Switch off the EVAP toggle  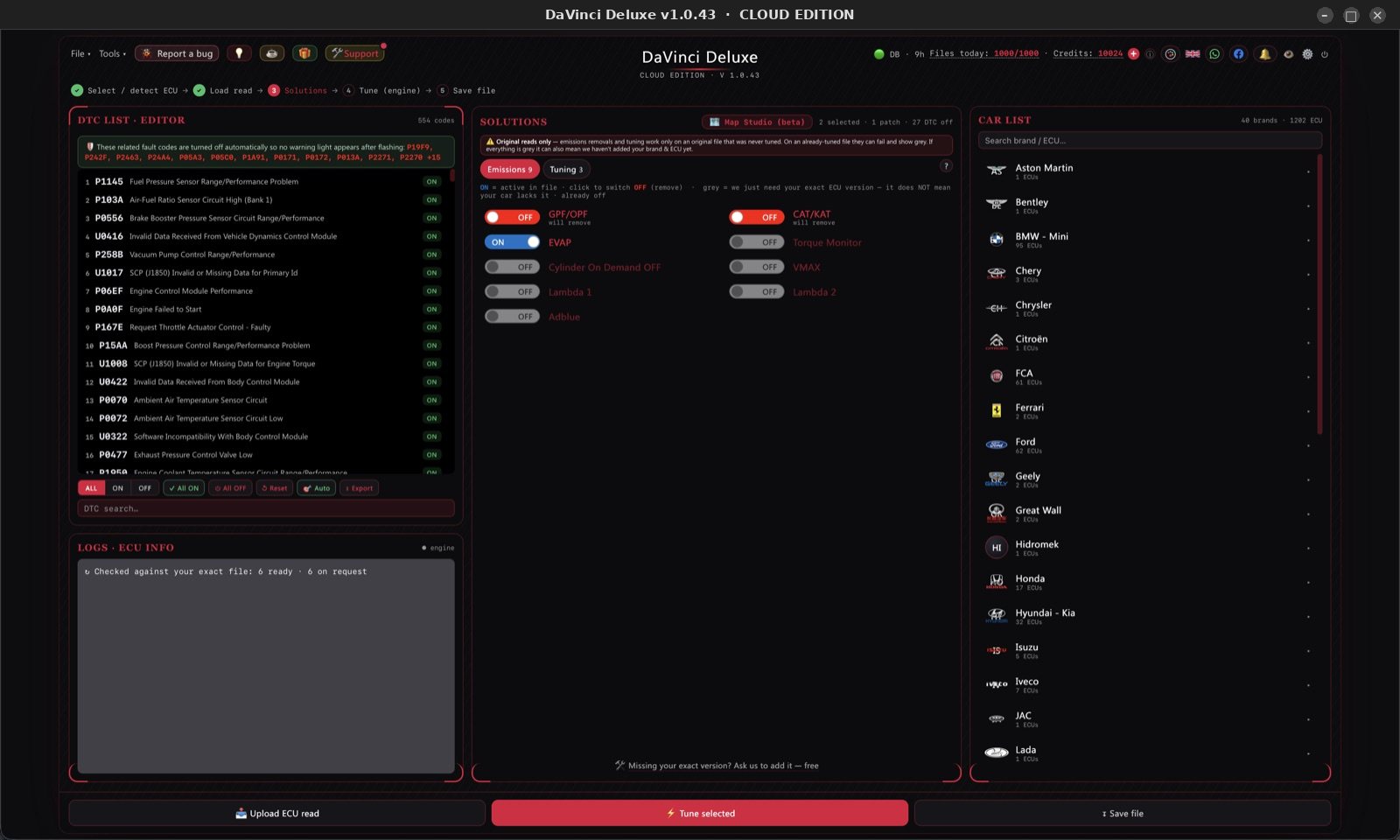512,242
